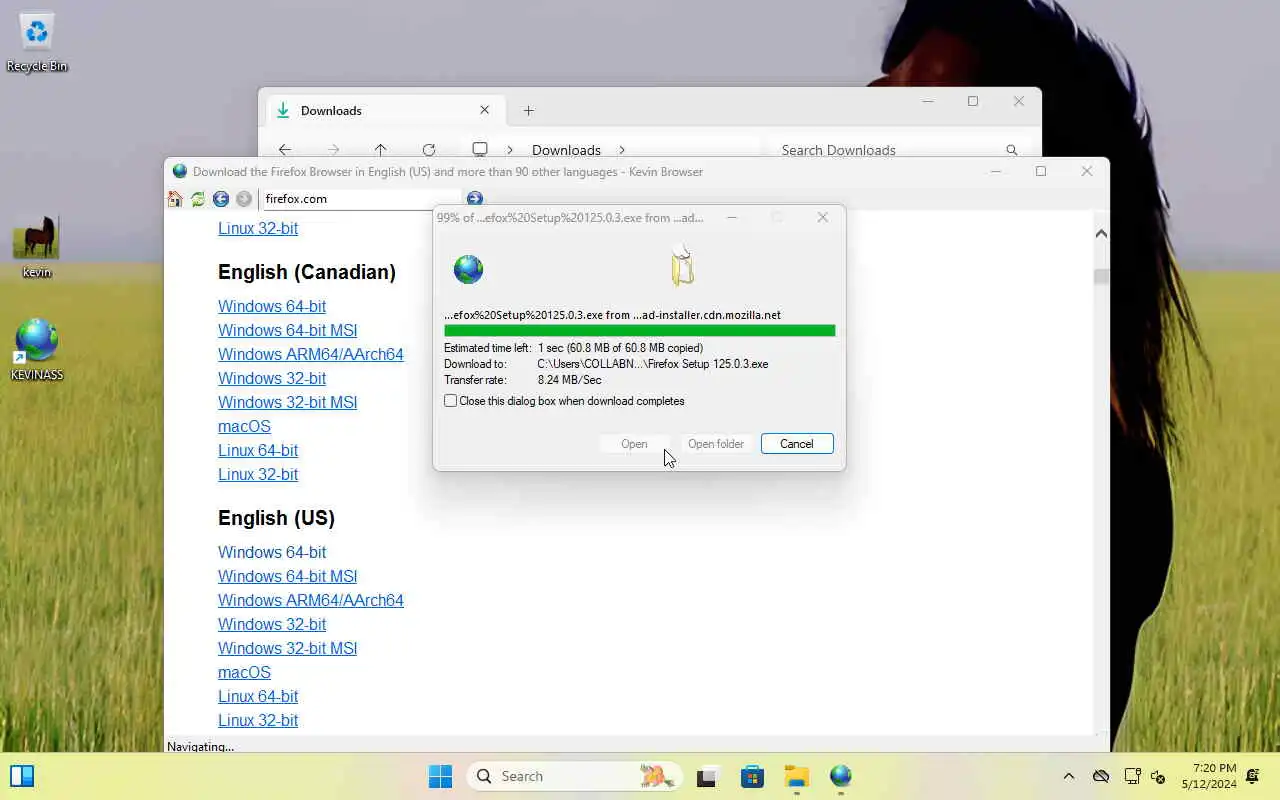The image size is (1280, 800).
Task: Open Windows ARM64/AArch64 link under English (Canadian)
Action: 311,354
